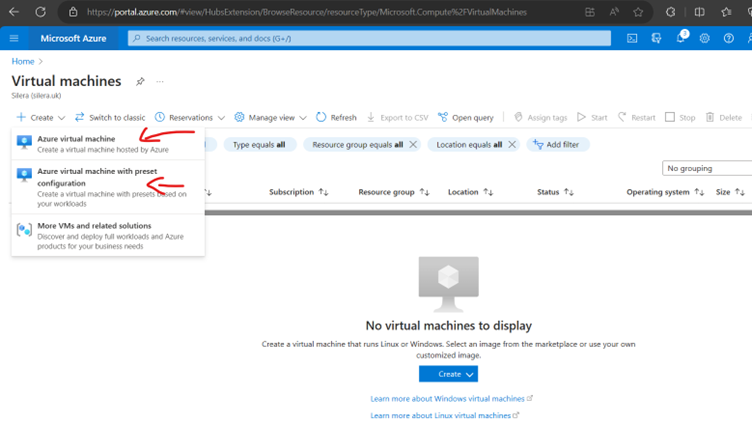The width and height of the screenshot is (752, 424).
Task: Click Switch to classic view
Action: [110, 117]
